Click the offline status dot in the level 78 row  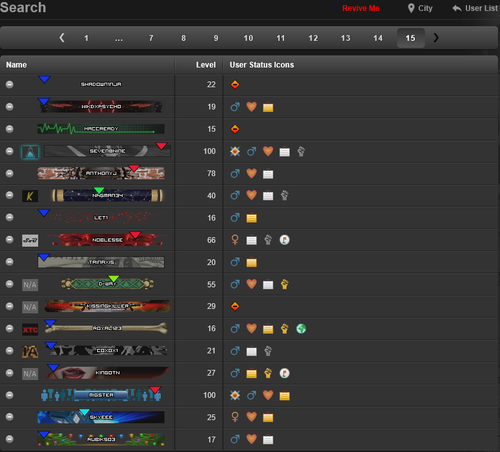tap(10, 173)
